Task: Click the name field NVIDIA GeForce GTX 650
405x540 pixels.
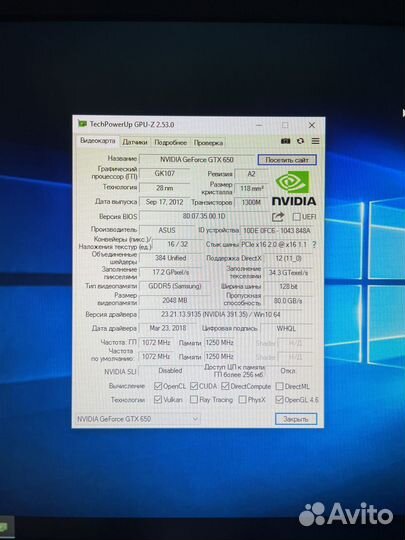Action: [197, 159]
